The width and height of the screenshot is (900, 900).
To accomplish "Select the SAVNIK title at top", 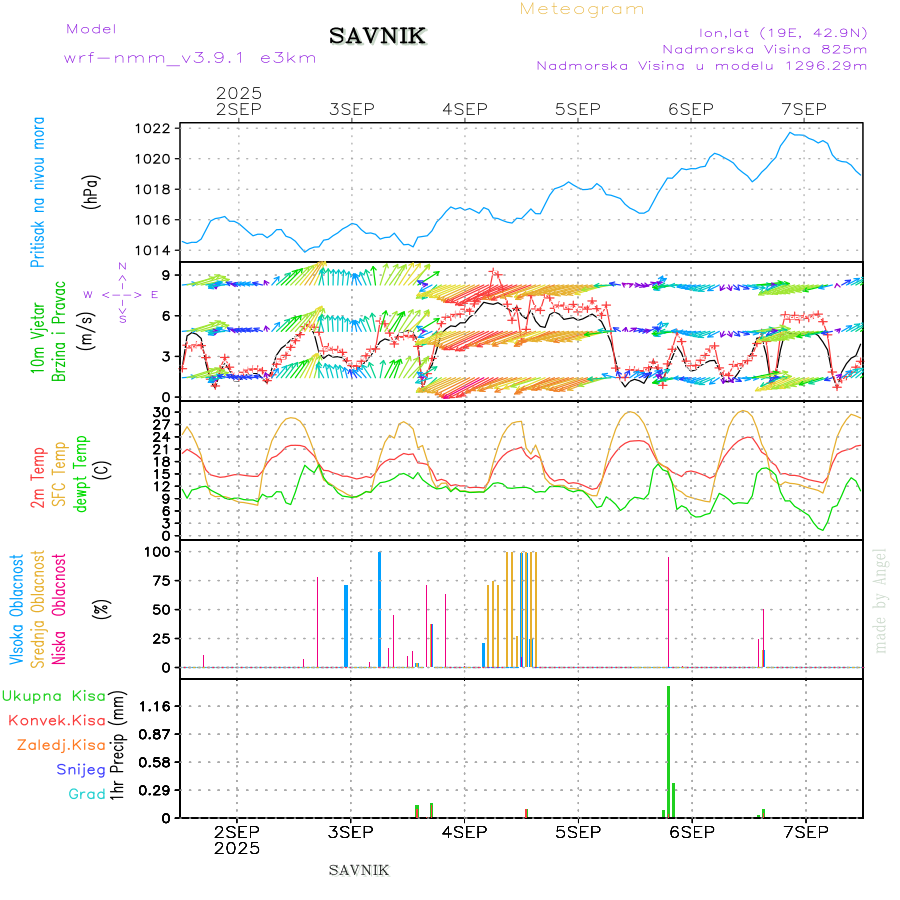I will (378, 37).
